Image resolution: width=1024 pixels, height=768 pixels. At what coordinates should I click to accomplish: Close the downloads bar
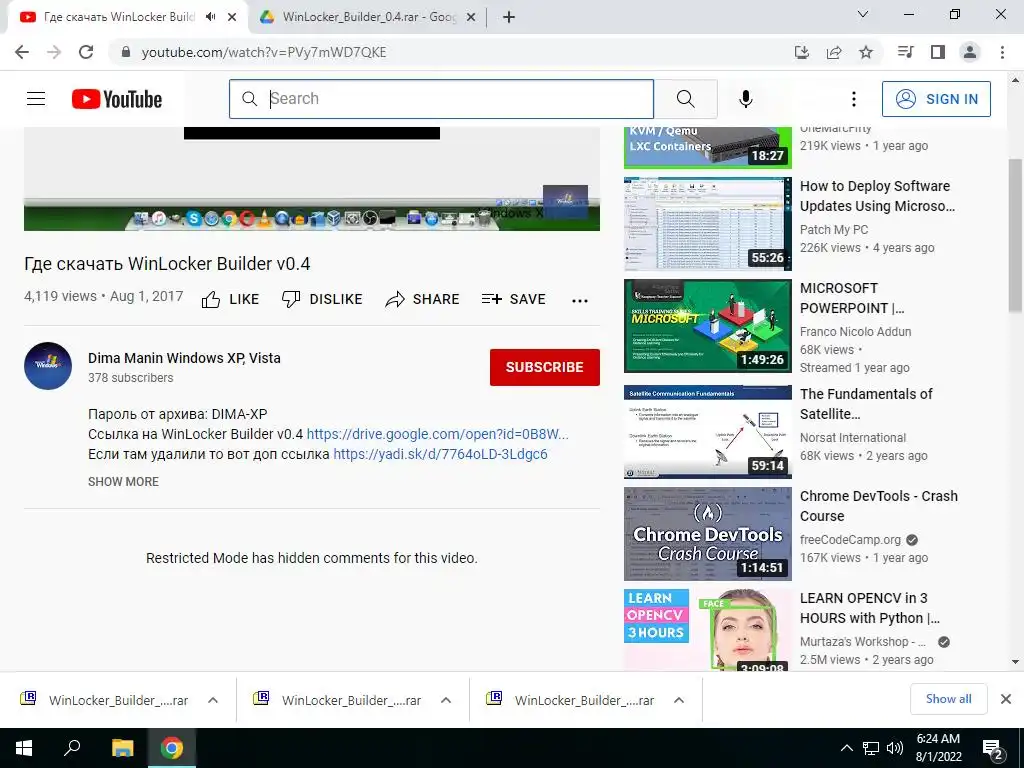point(1006,699)
